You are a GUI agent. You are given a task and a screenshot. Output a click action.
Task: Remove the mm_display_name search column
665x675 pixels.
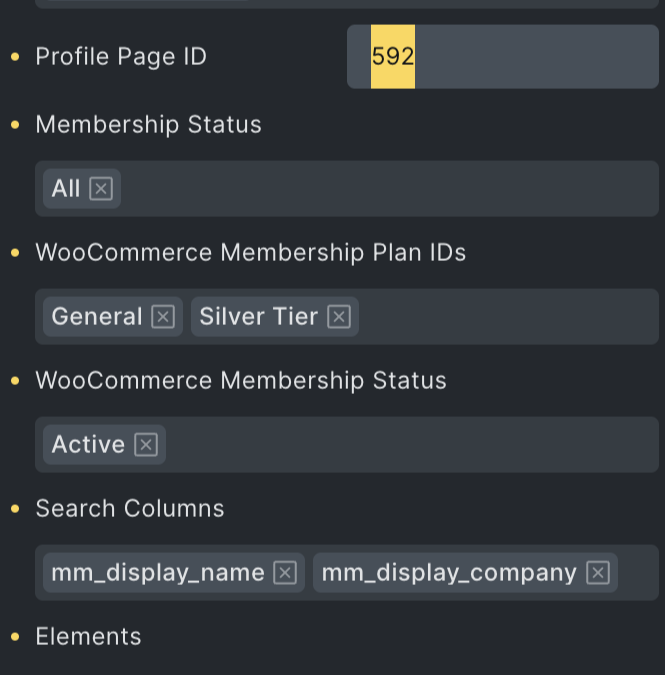click(285, 573)
